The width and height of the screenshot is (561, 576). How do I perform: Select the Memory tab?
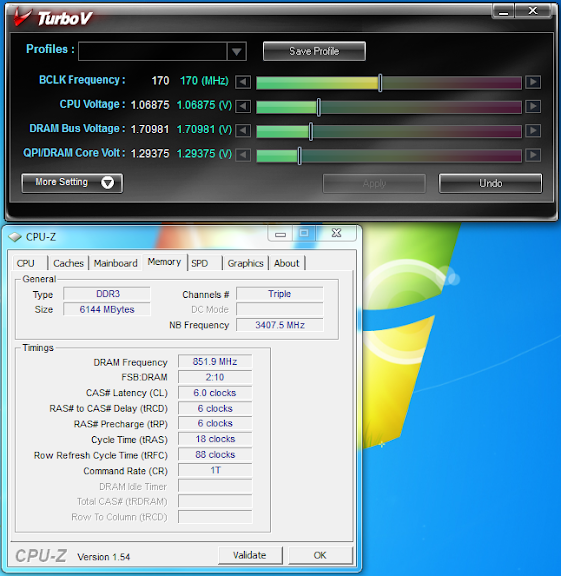pos(164,262)
